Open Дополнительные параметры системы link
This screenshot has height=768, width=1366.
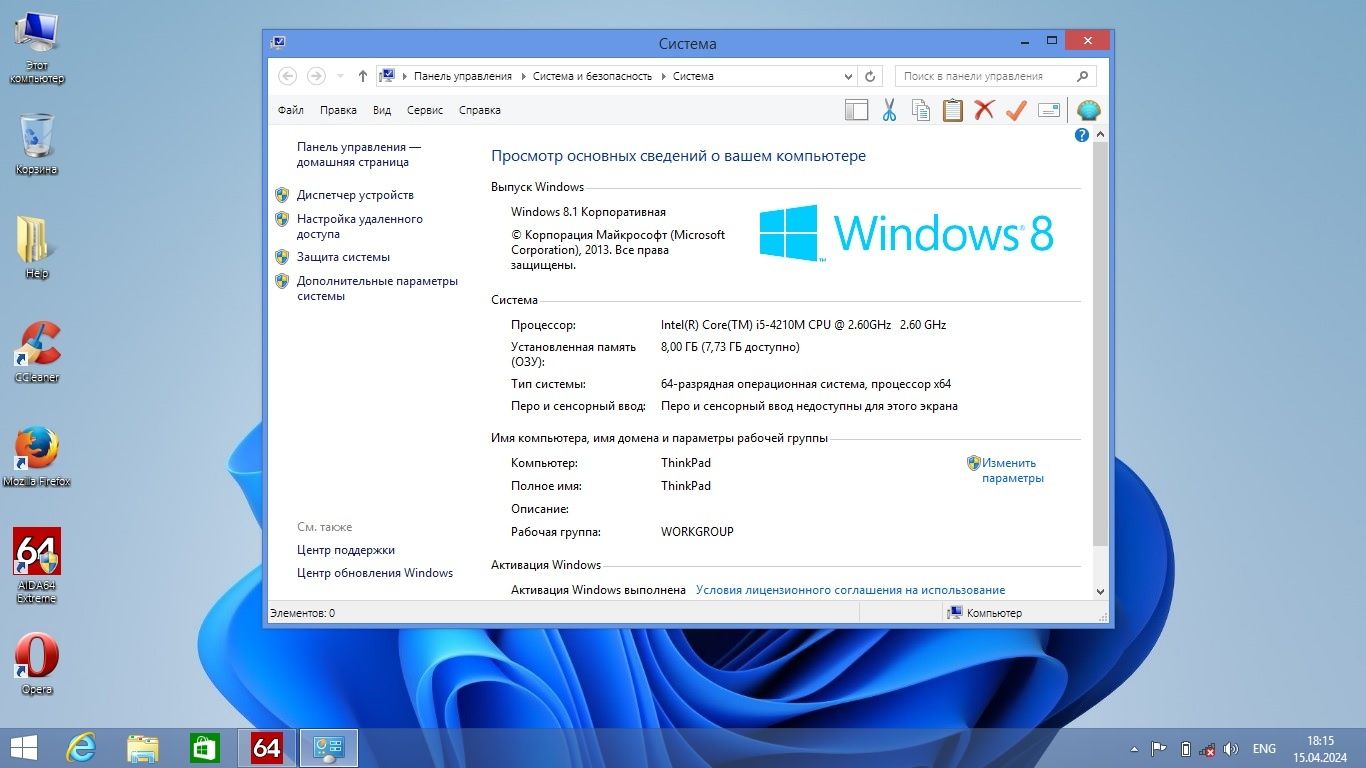pos(377,288)
